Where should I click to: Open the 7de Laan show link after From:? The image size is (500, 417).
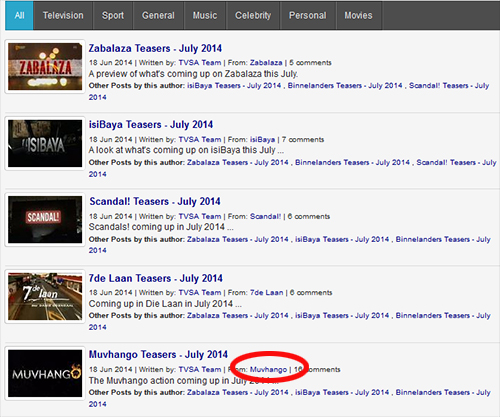point(267,293)
